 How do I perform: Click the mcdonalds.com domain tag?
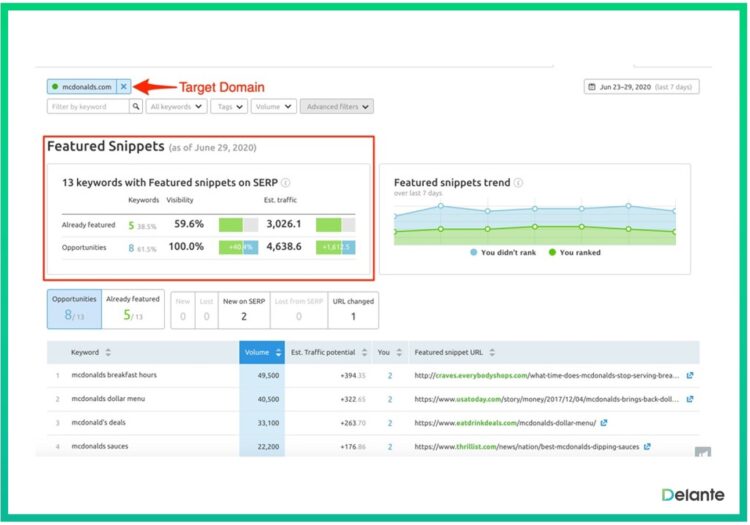point(82,87)
